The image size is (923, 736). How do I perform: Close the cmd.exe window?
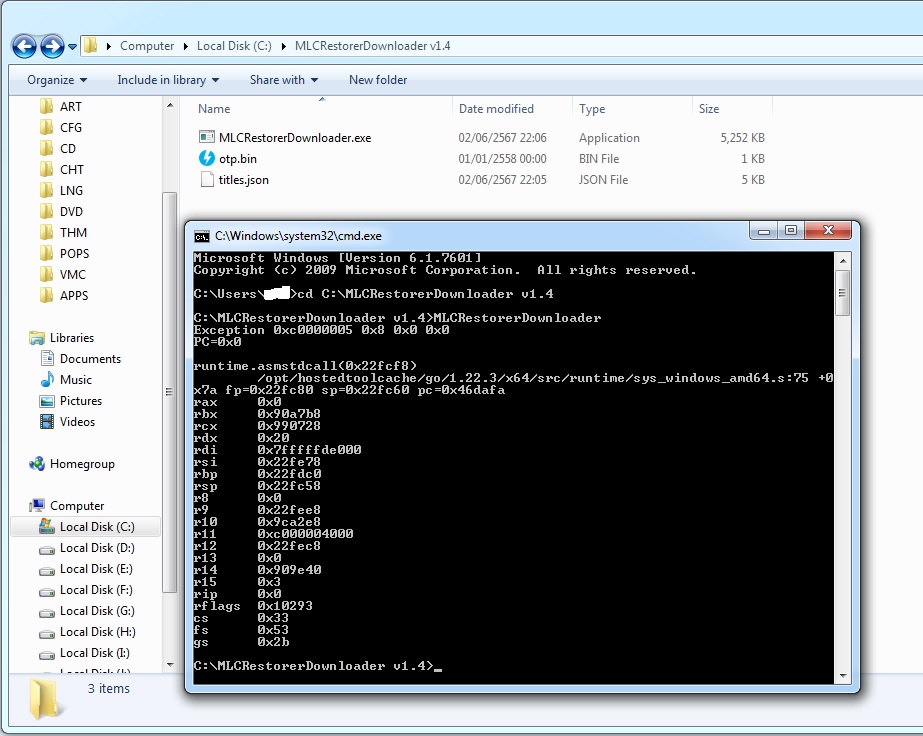click(x=828, y=231)
